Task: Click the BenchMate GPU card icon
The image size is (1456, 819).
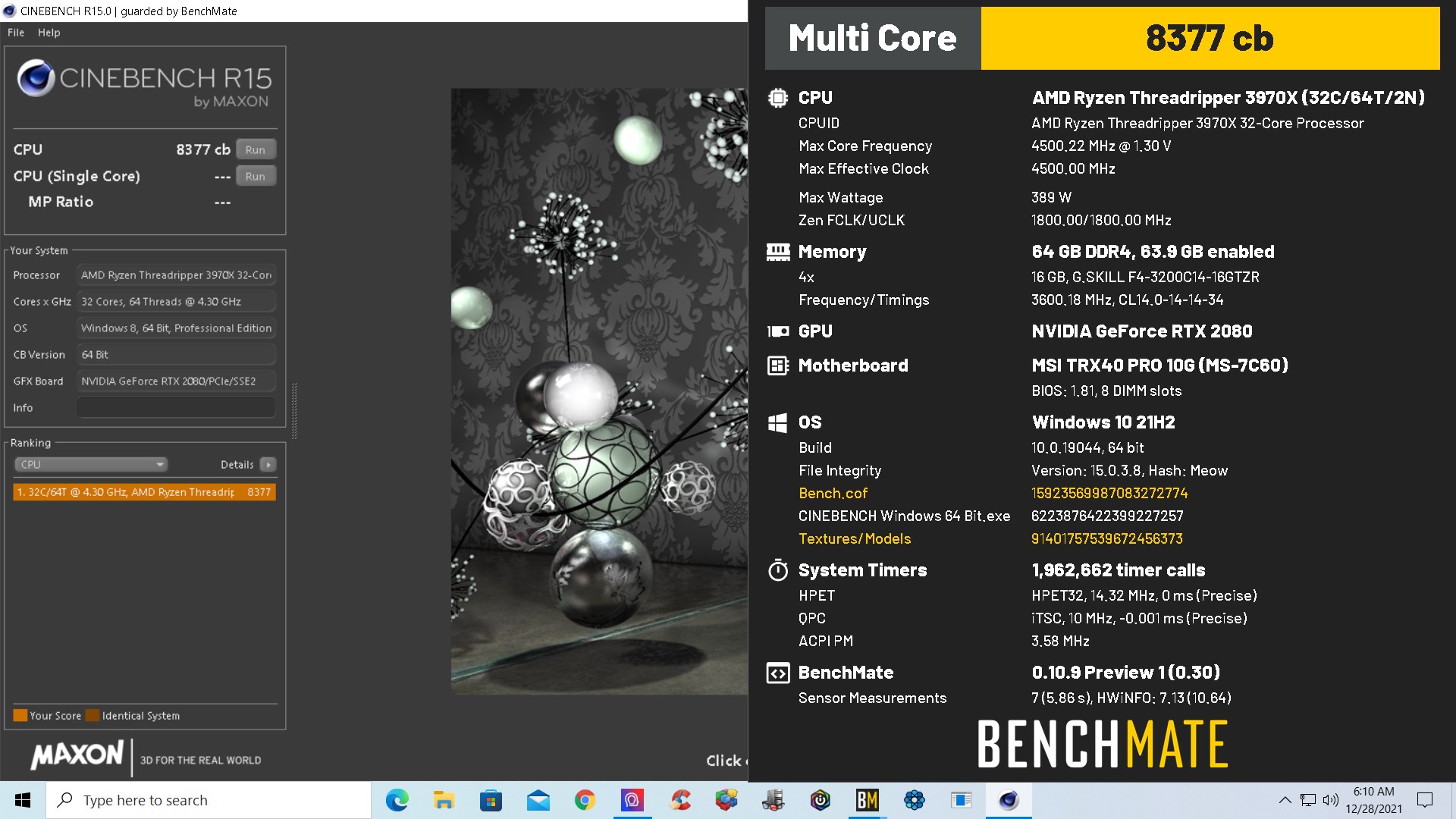Action: 778,331
